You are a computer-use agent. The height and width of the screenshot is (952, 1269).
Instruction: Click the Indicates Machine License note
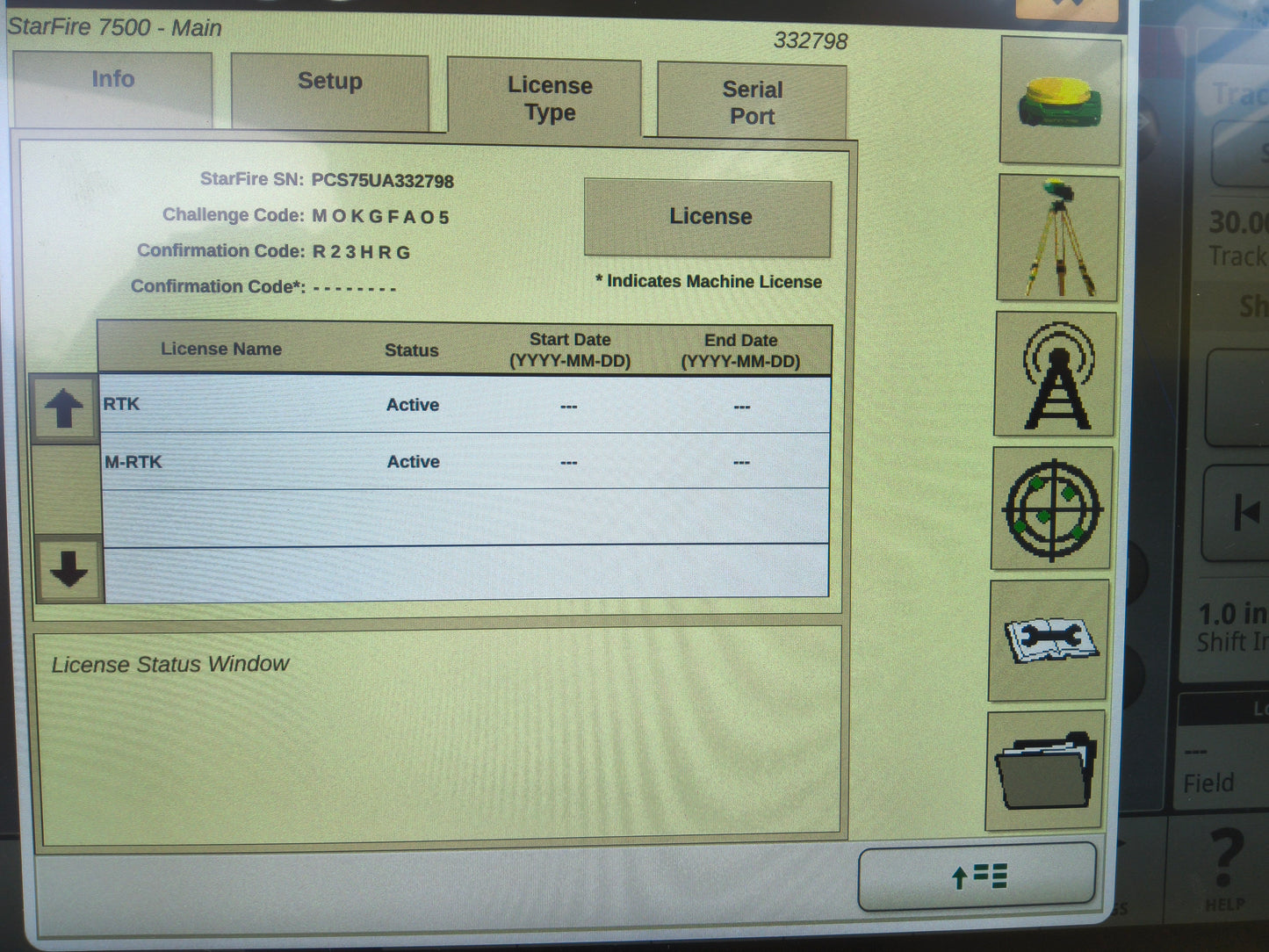pos(710,282)
